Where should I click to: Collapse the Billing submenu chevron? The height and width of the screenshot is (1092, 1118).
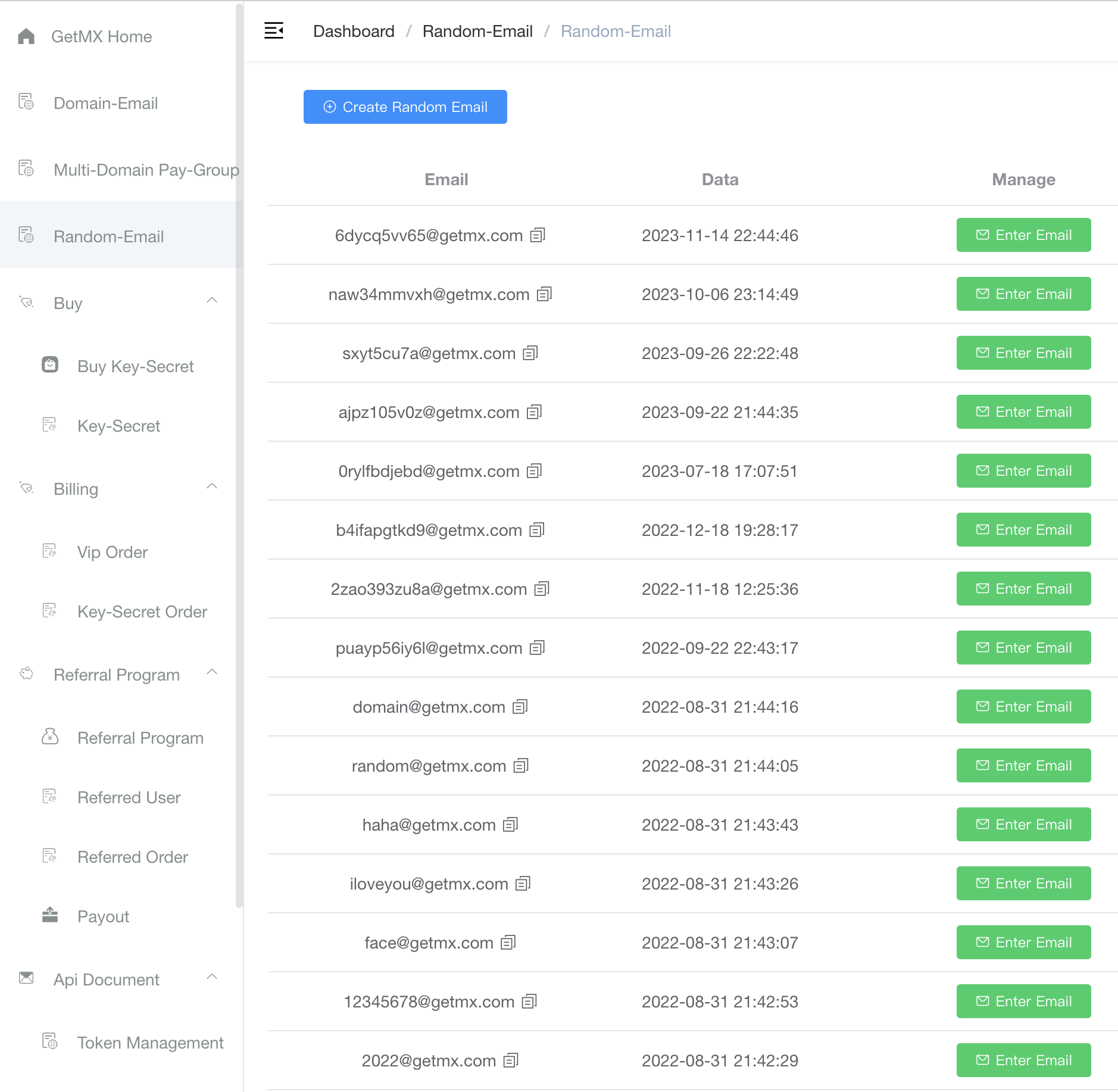click(x=212, y=486)
